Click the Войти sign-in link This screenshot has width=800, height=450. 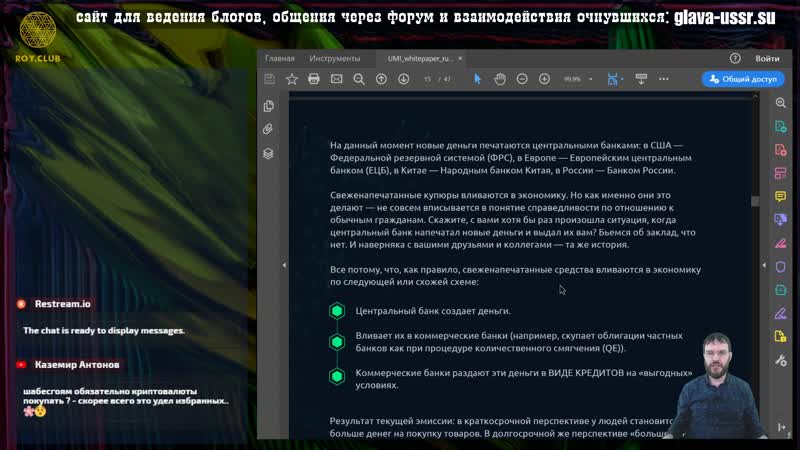pos(767,59)
